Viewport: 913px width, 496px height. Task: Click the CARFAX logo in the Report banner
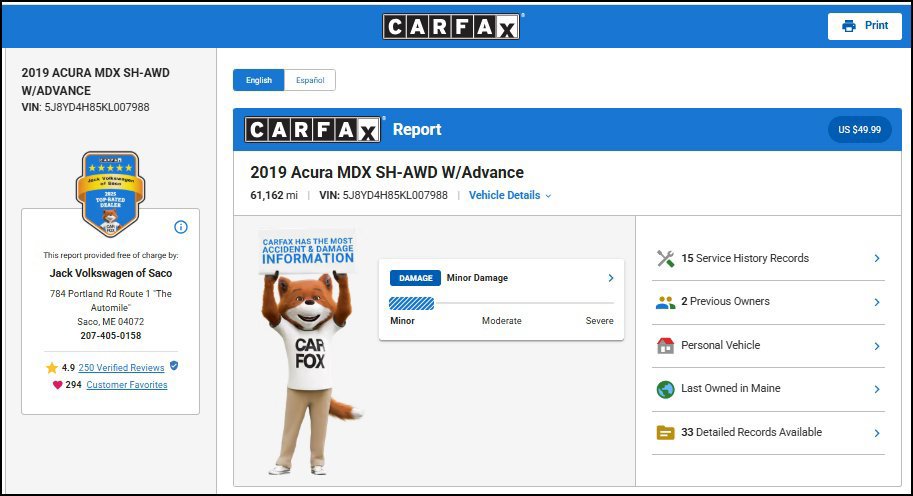tap(313, 129)
